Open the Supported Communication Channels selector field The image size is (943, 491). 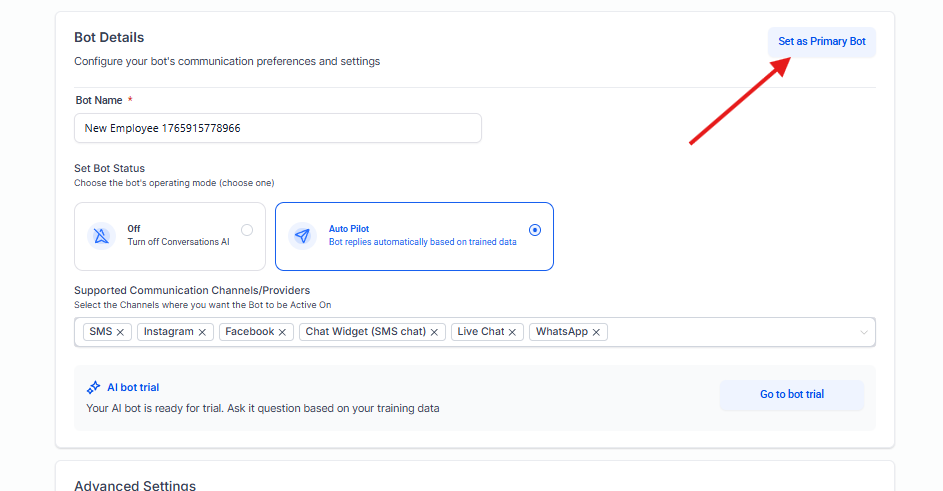coord(730,332)
